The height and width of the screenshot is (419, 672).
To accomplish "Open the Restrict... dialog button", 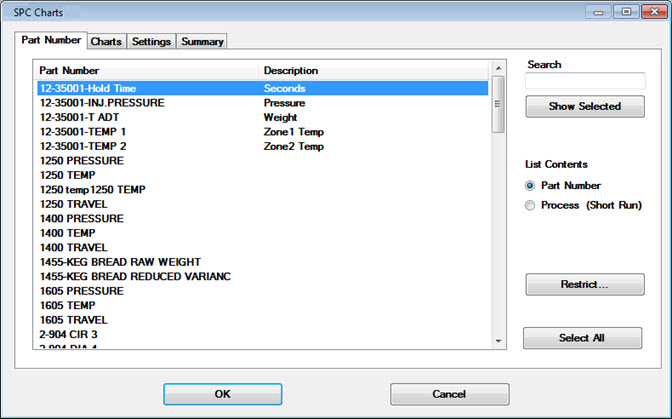I will pos(585,284).
